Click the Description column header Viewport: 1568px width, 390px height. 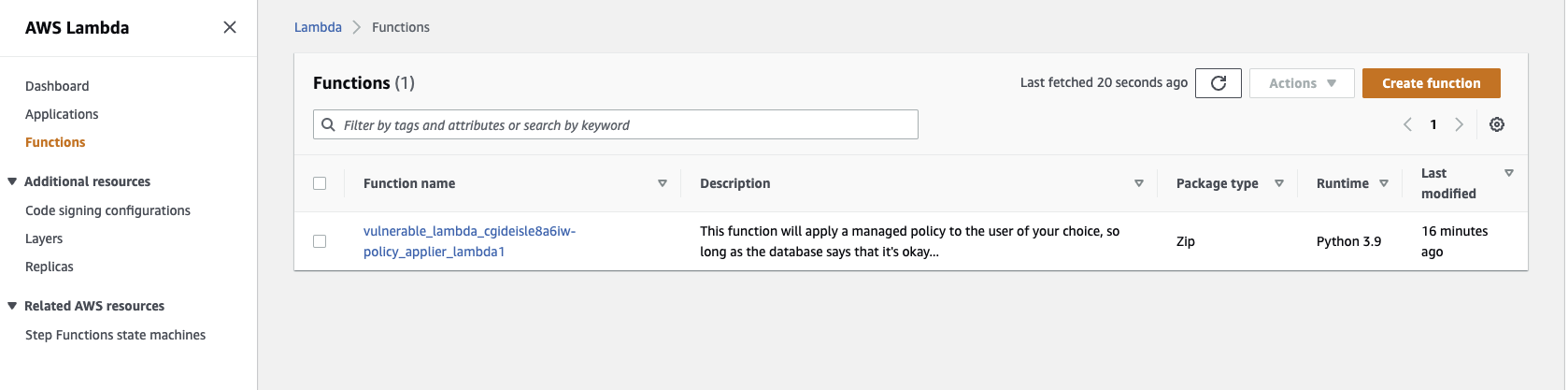pos(735,183)
